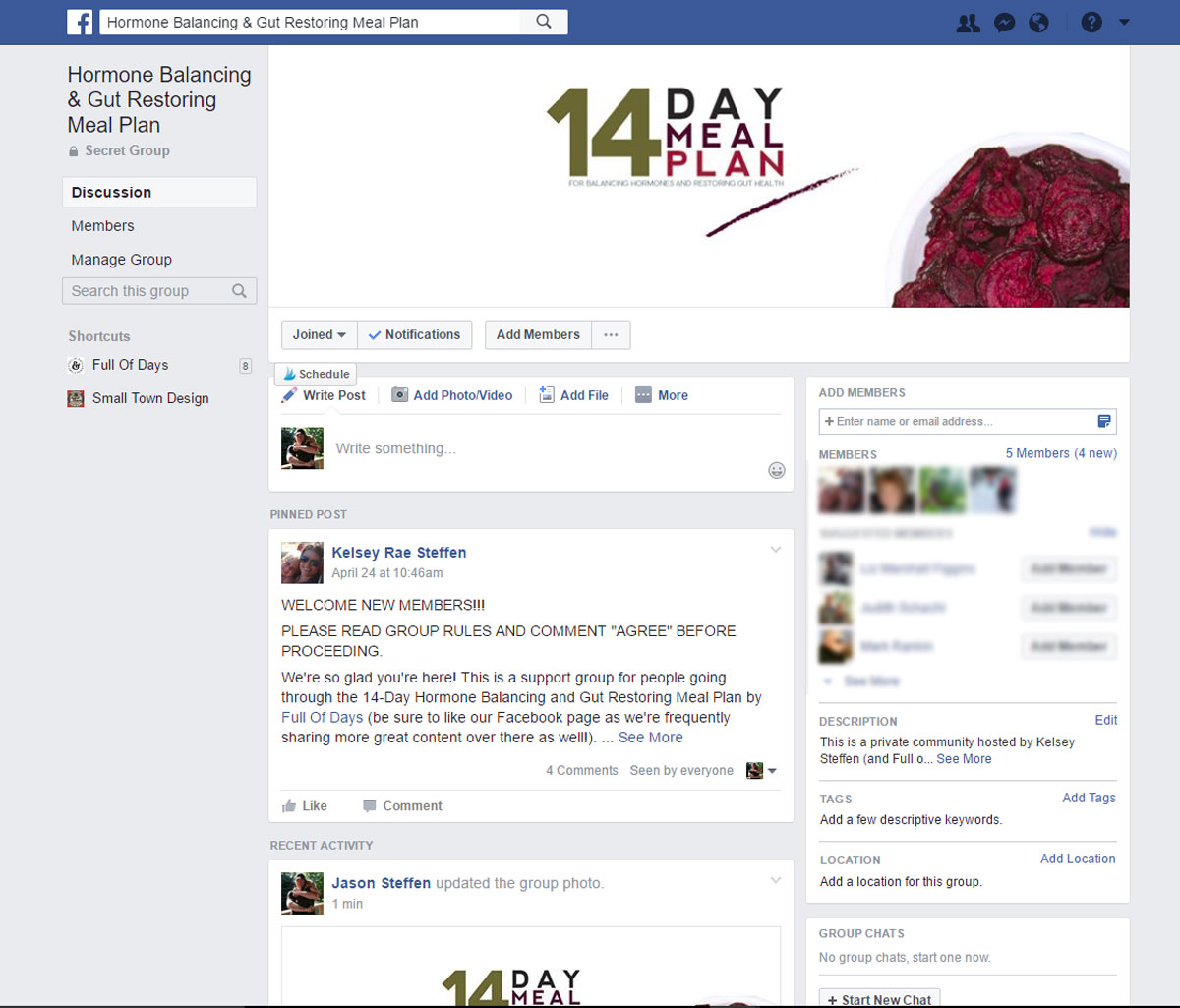Click the 14 Day Meal Plan cover photo
Image resolution: width=1180 pixels, height=1008 pixels.
coord(699,177)
